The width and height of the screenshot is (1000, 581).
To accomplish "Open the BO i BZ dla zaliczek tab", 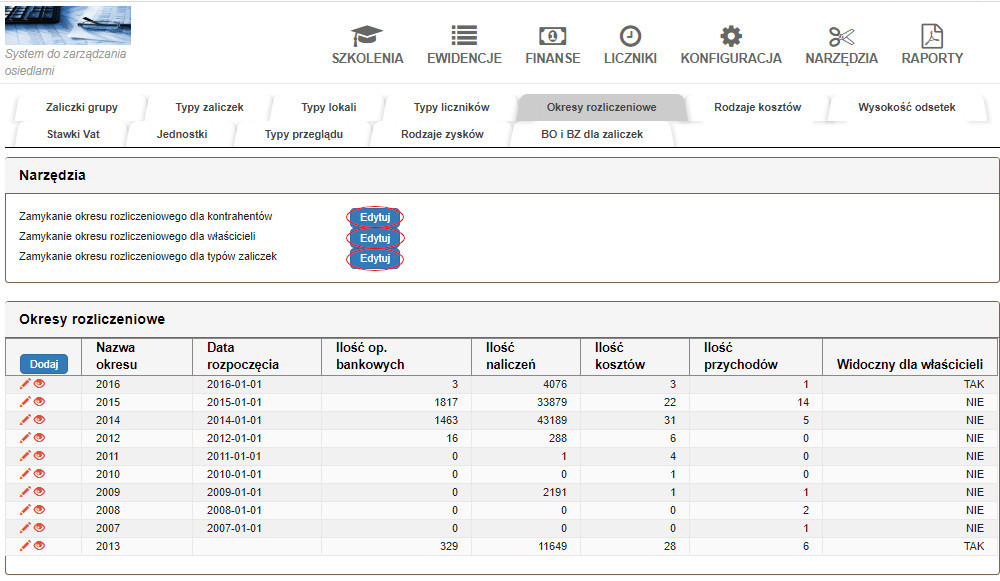I will tap(592, 134).
